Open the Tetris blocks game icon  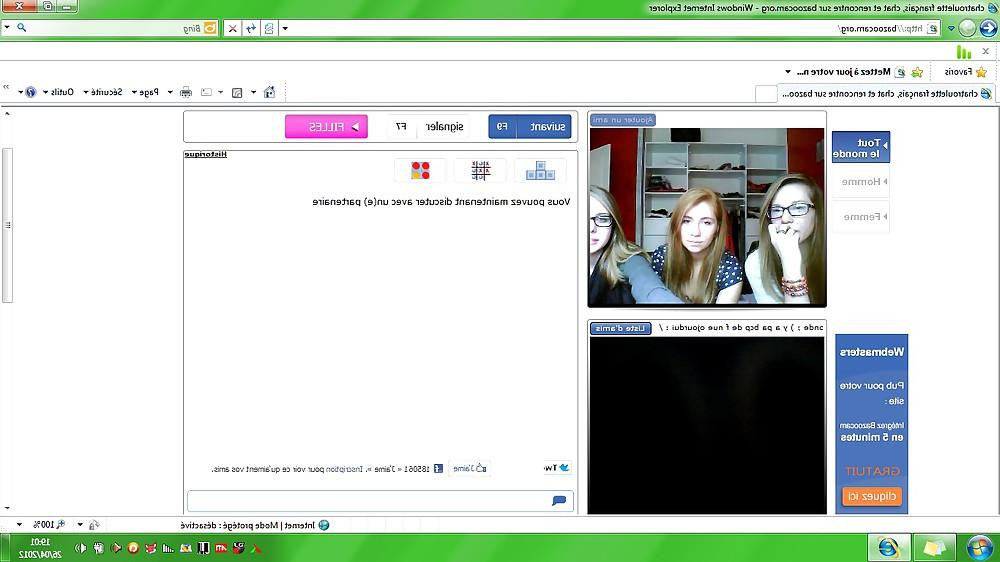click(x=540, y=170)
